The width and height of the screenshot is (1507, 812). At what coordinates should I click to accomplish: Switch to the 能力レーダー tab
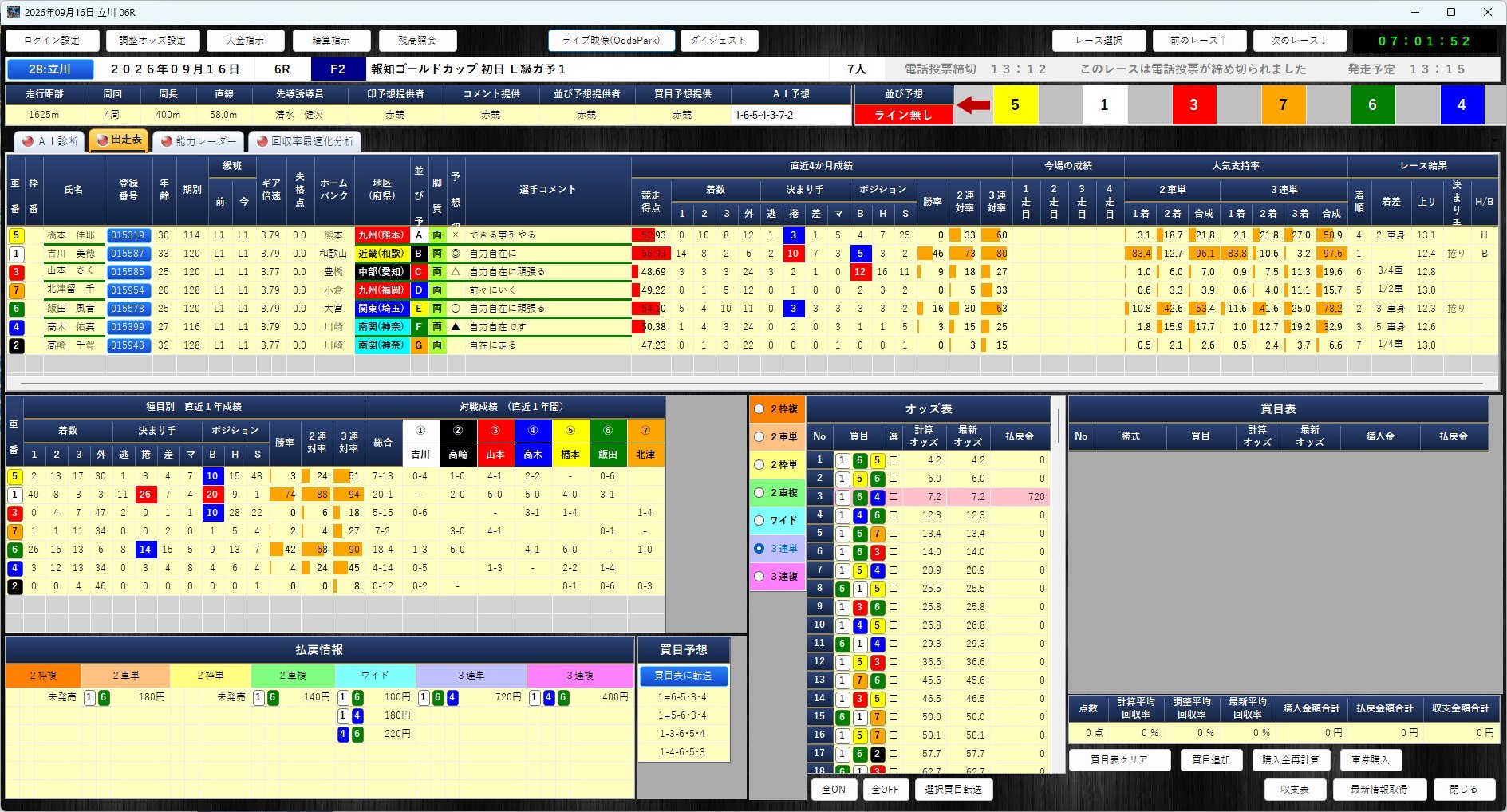point(198,141)
